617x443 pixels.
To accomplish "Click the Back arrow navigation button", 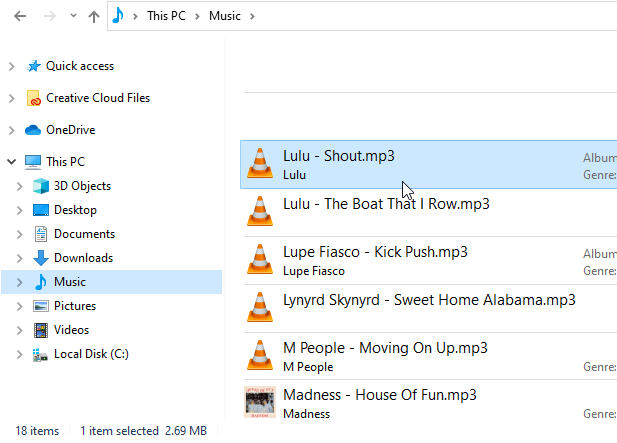I will point(21,17).
